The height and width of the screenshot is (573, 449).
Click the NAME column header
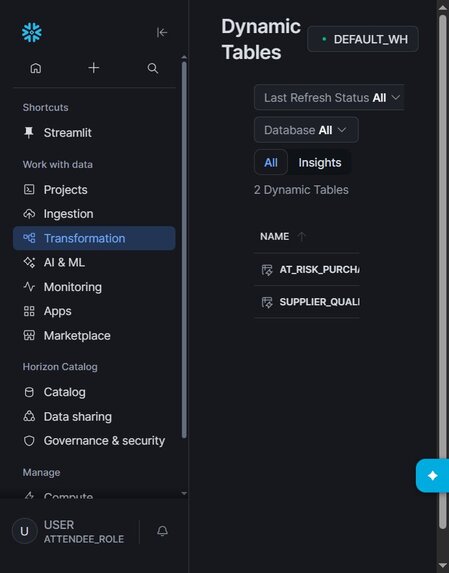pos(274,237)
